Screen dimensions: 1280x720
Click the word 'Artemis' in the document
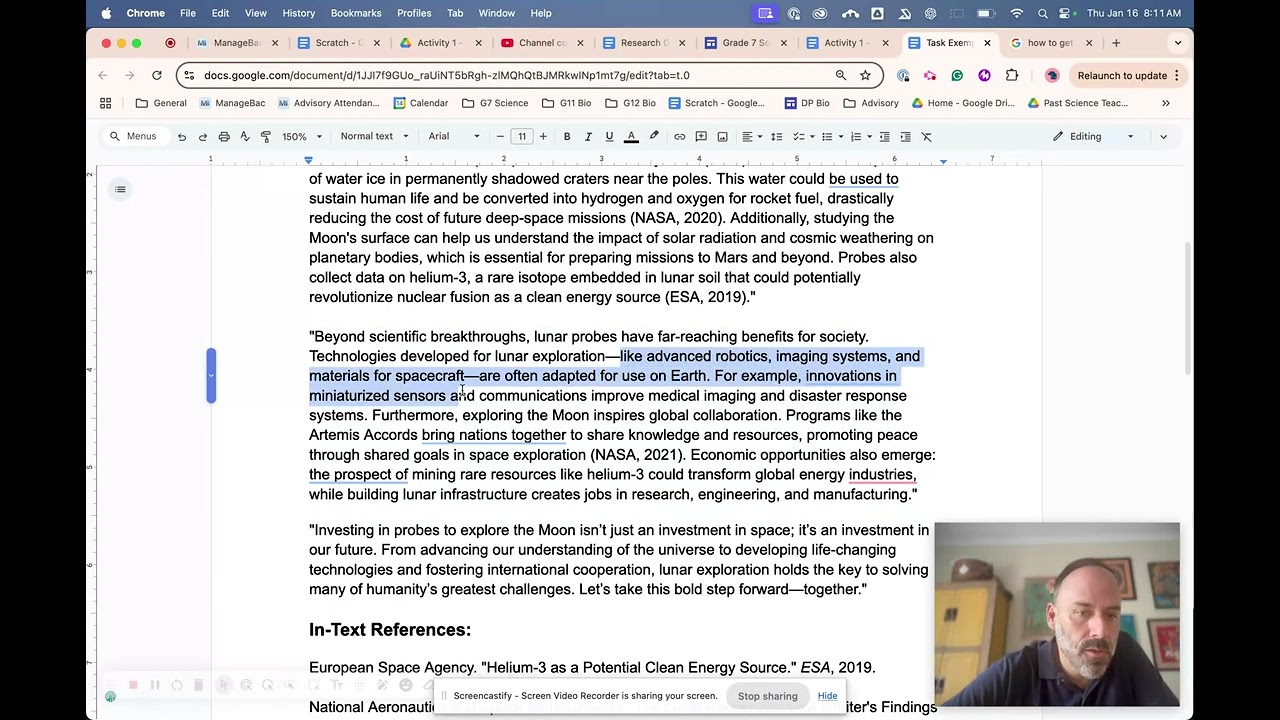pos(334,435)
